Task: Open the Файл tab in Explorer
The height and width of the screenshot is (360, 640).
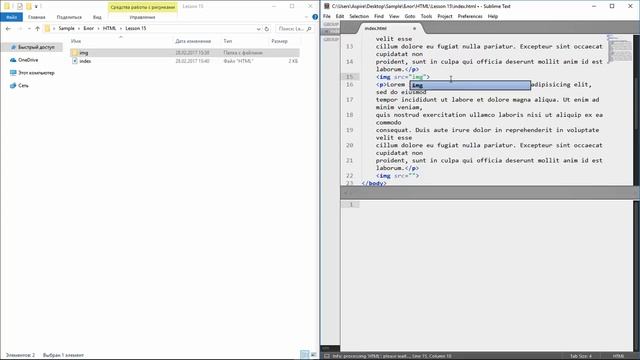Action: (11, 17)
